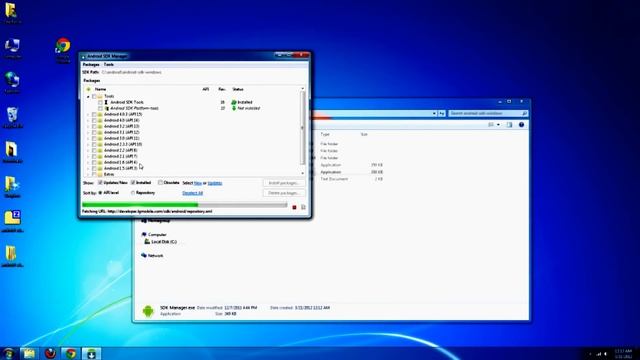Select Network in Explorer navigation pane

point(155,256)
